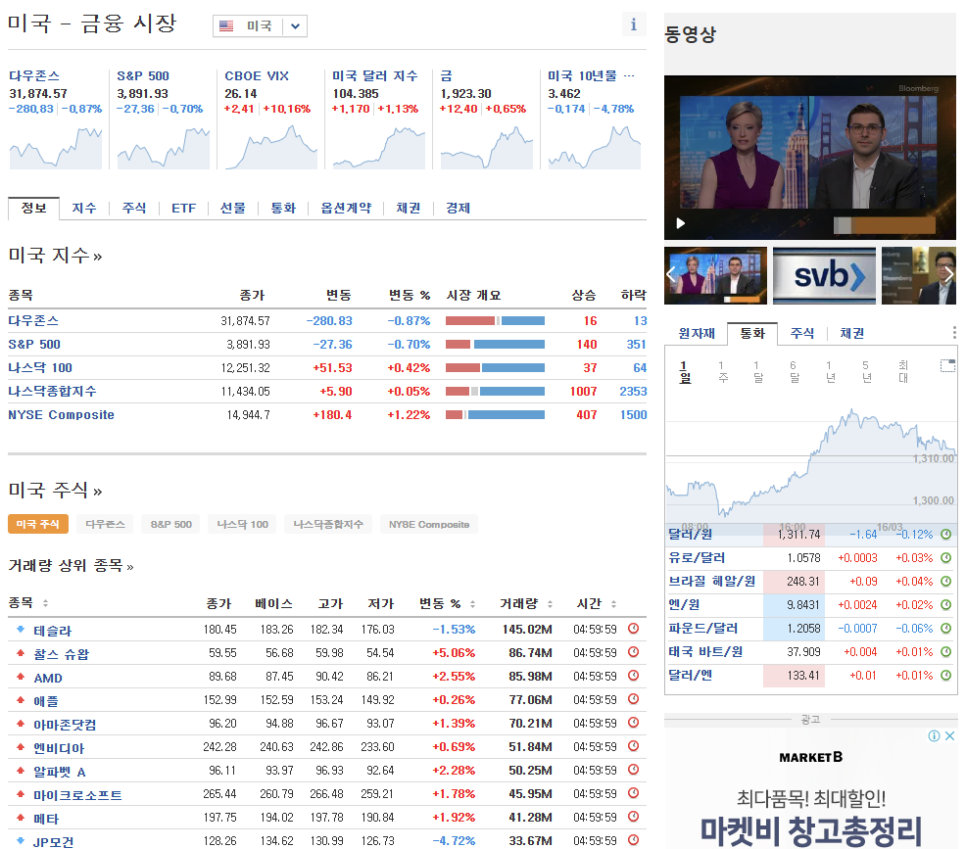Select the 원자재 tab in chart widget
The width and height of the screenshot is (966, 849).
coord(696,333)
